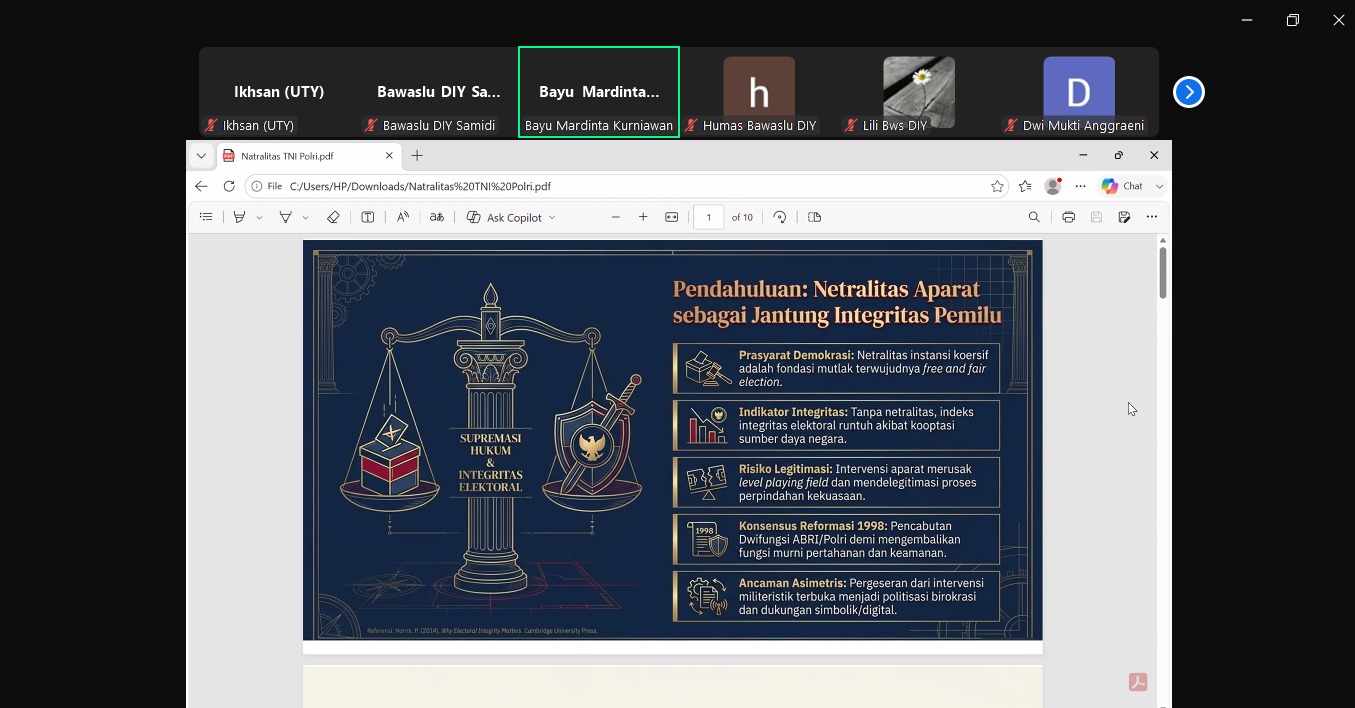Open PDF toolbar more options (three dots)

point(1152,217)
